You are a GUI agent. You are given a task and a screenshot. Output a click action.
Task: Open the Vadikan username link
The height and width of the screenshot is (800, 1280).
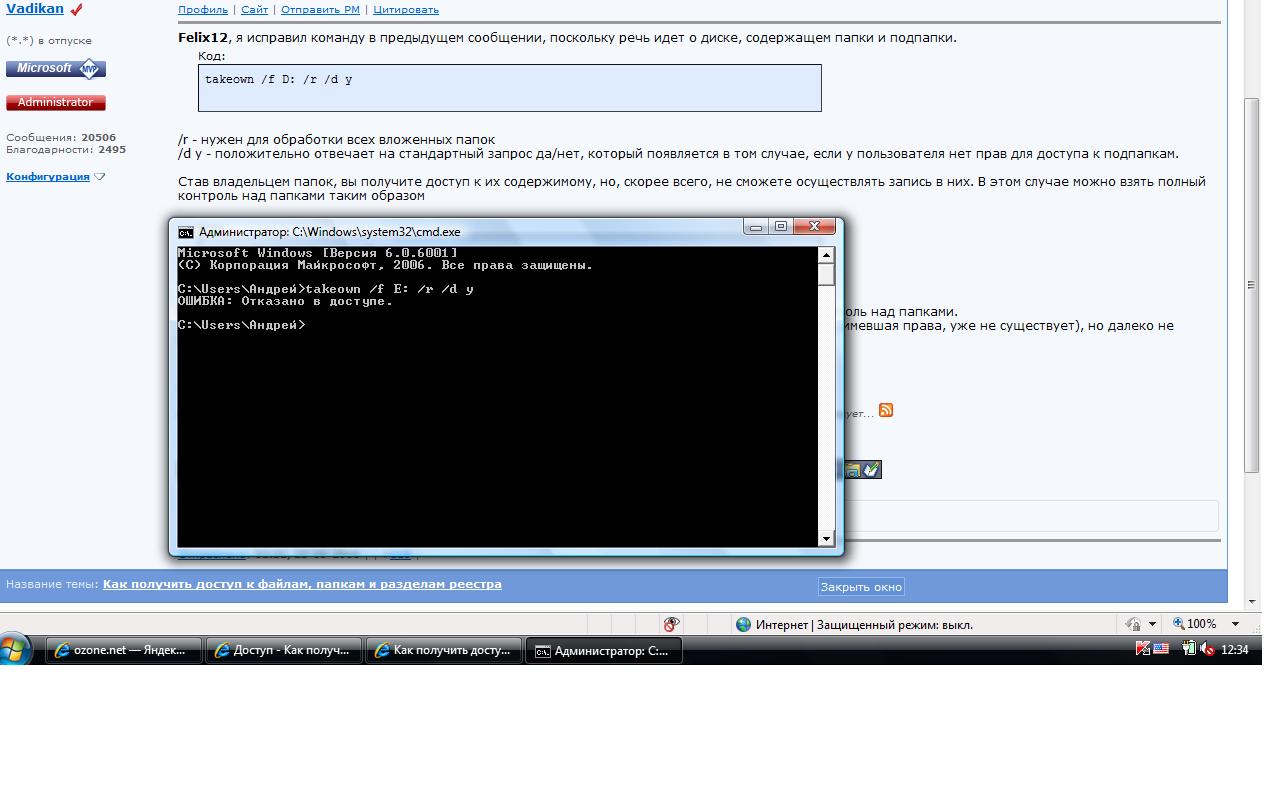coord(35,8)
